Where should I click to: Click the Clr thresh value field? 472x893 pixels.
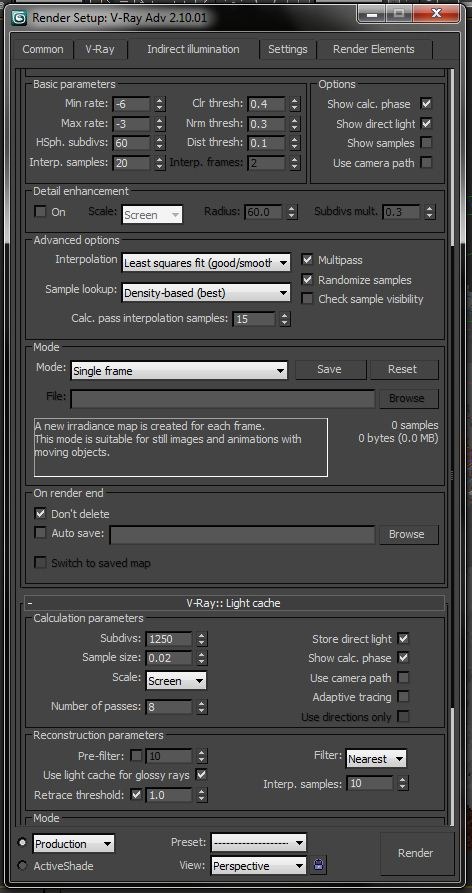click(x=266, y=104)
